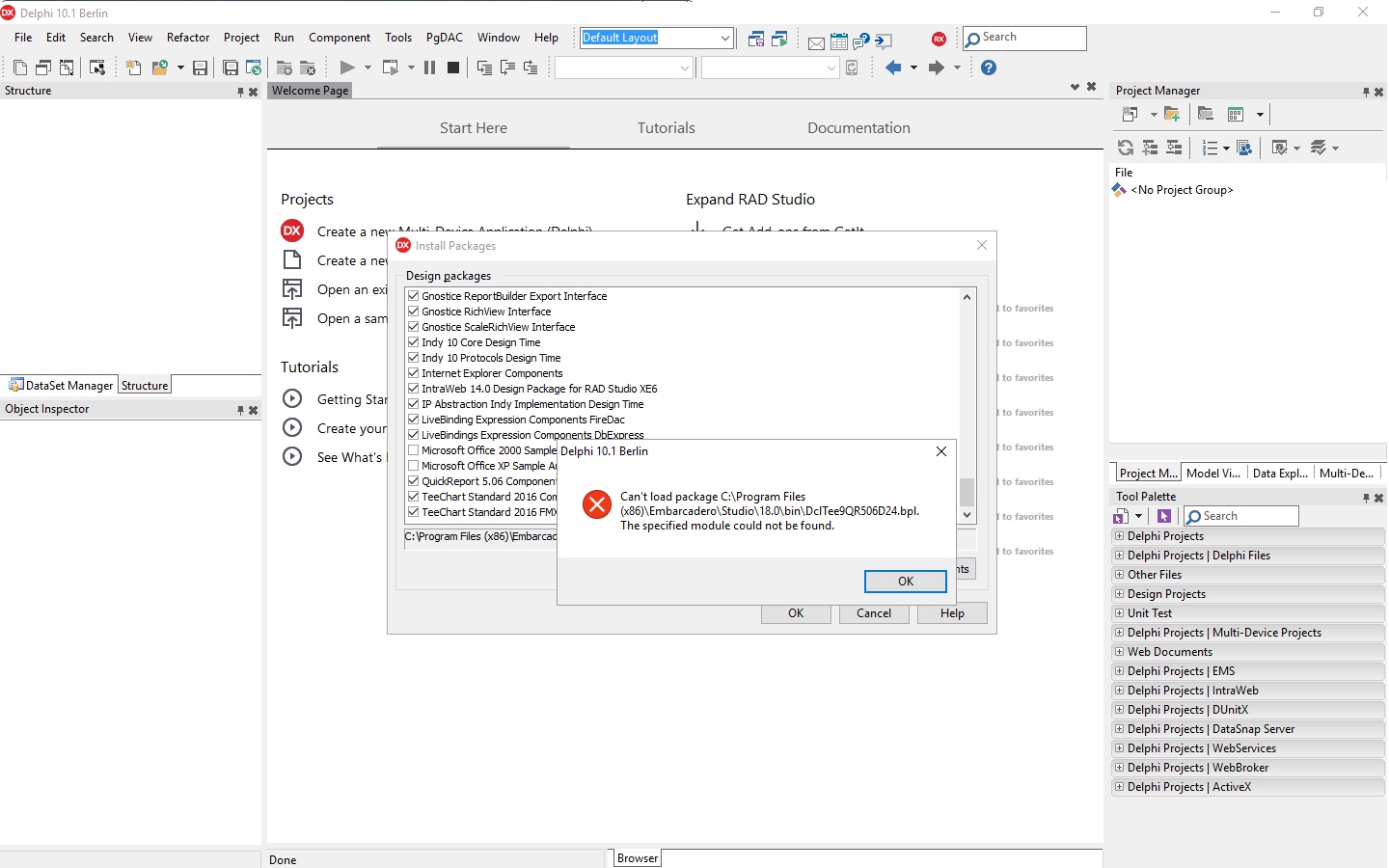Click Add New Project folder icon in Project Manager
1389x868 pixels.
1172,114
